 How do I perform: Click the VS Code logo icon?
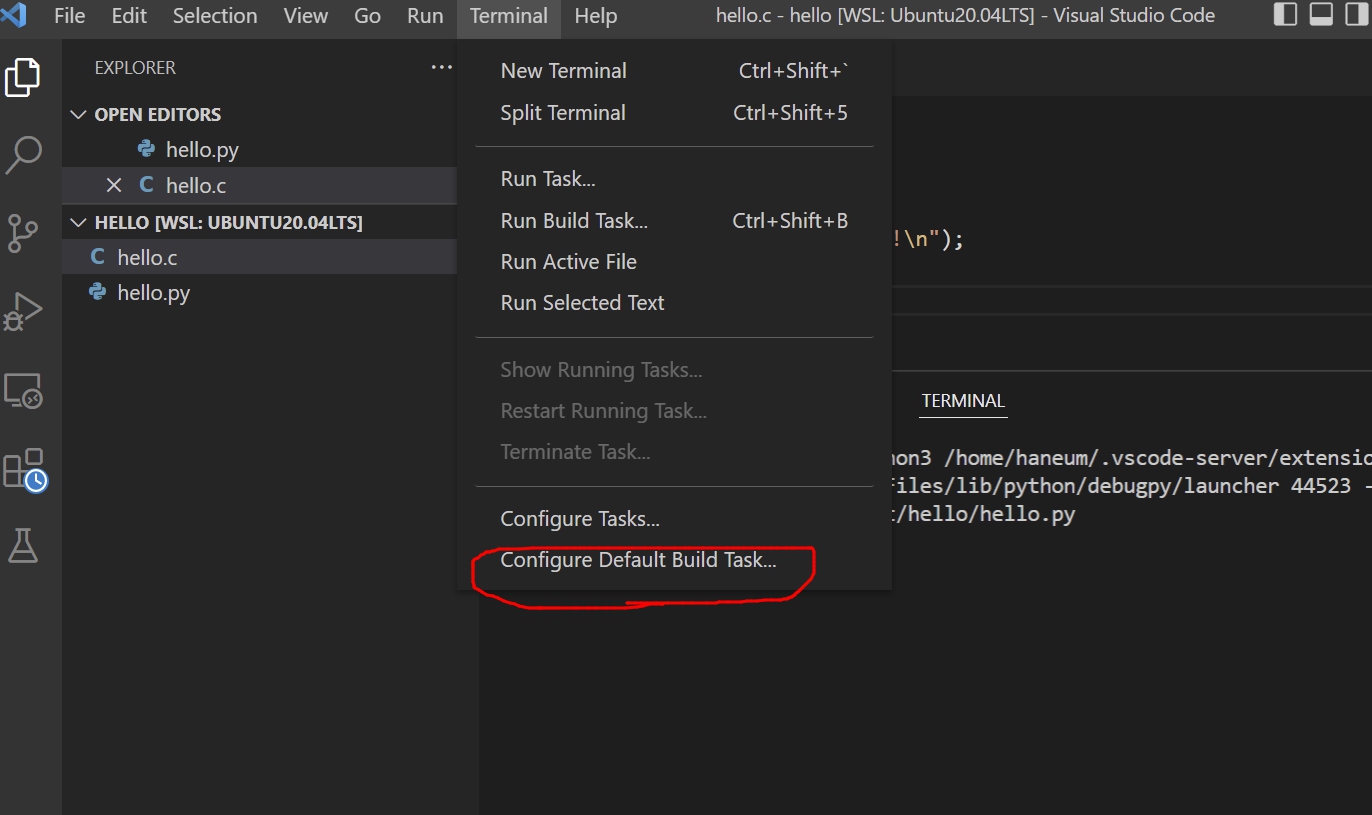14,15
